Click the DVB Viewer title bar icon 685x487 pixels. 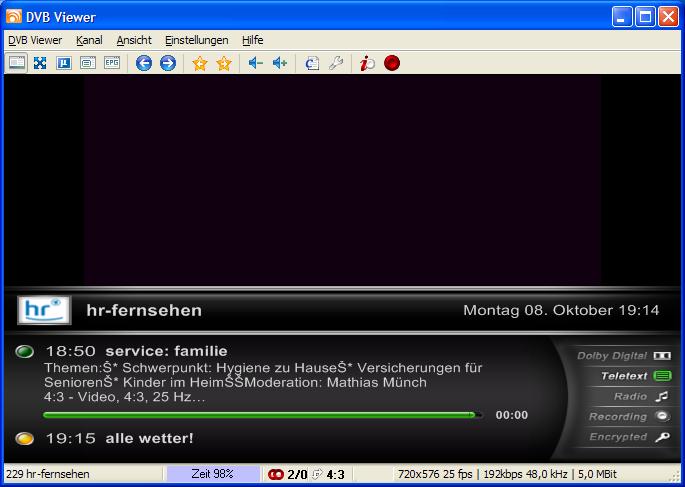(x=14, y=17)
